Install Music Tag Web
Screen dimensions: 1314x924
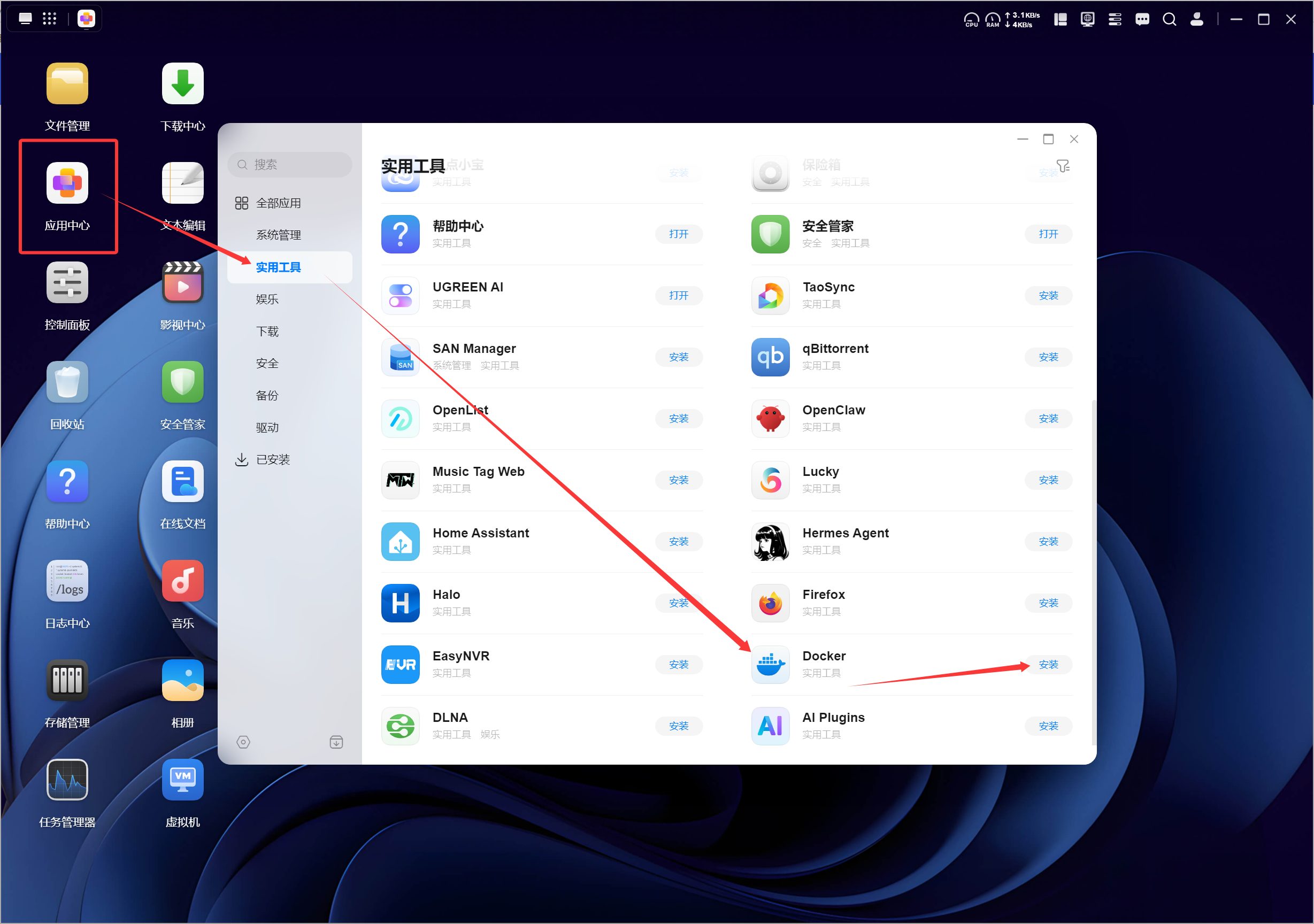679,480
